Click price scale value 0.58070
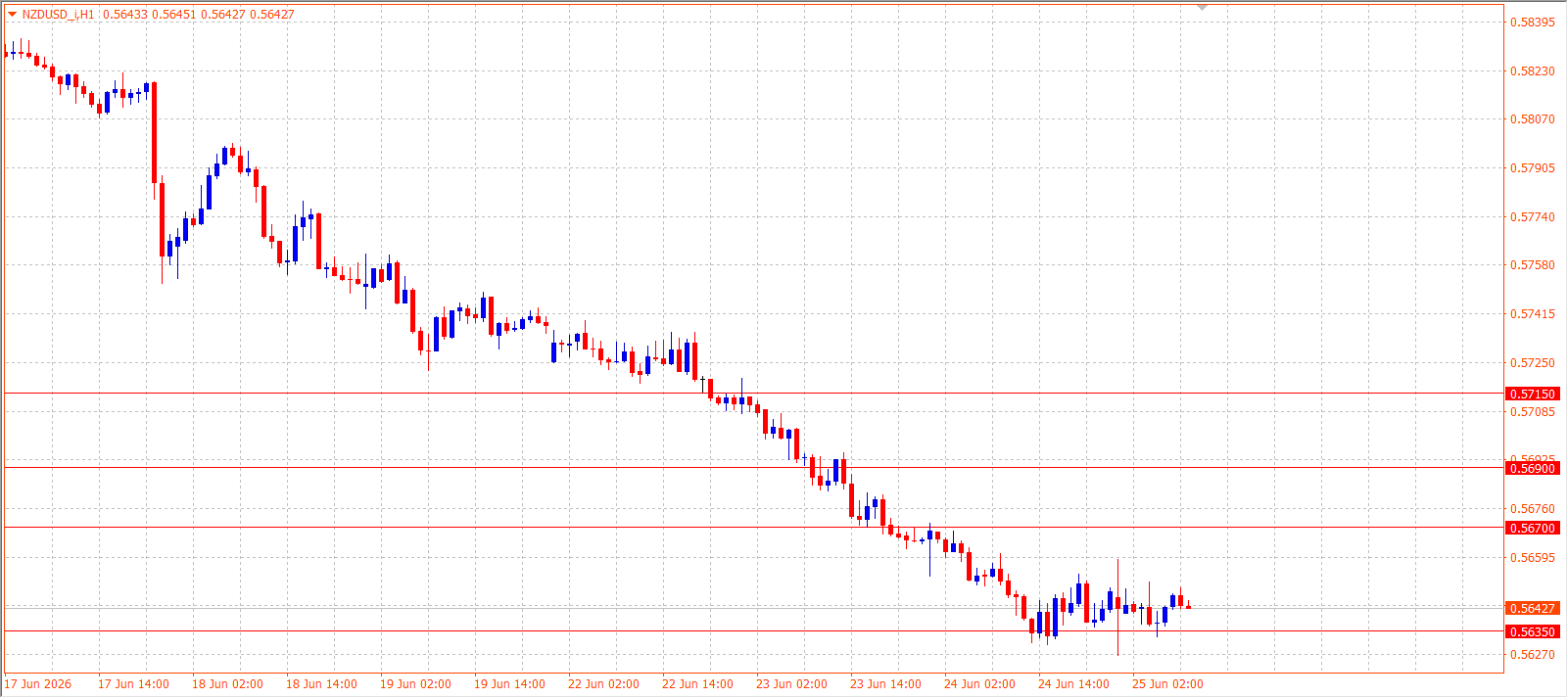This screenshot has height=698, width=1568. tap(1533, 119)
